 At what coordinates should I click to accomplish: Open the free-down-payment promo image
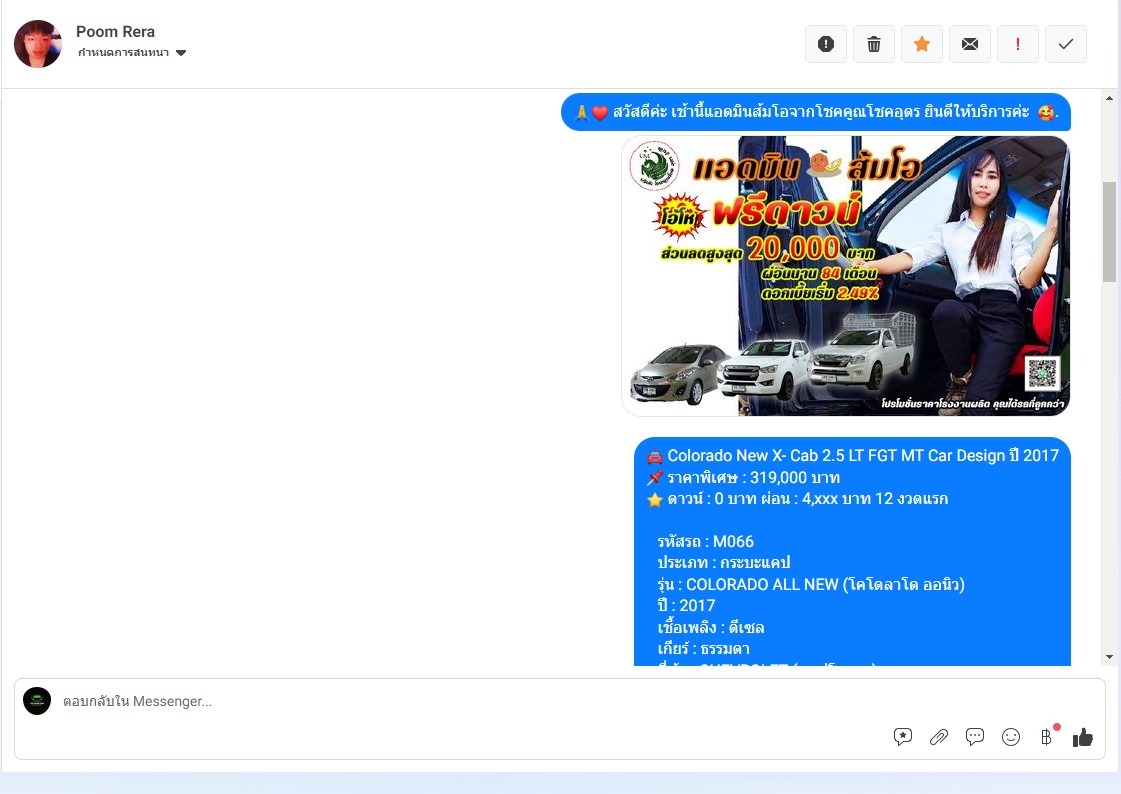(x=846, y=276)
